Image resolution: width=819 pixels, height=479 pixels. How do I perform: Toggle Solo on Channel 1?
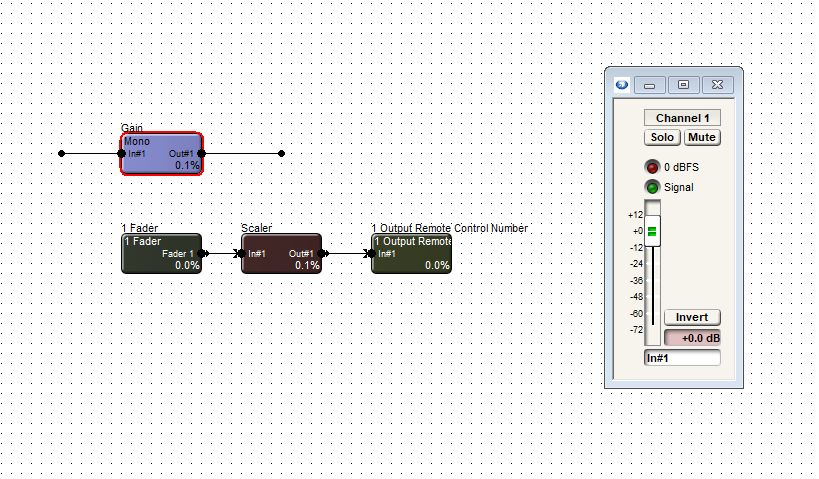click(x=661, y=137)
